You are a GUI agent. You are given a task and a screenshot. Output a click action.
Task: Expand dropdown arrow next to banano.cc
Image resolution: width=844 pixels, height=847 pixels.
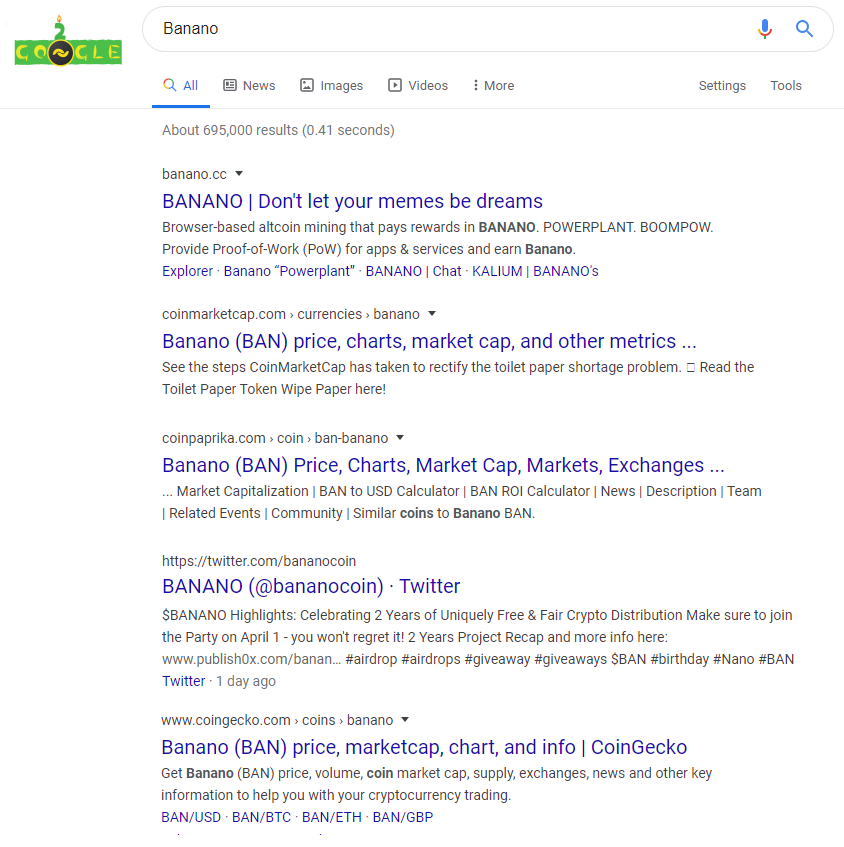pyautogui.click(x=239, y=174)
